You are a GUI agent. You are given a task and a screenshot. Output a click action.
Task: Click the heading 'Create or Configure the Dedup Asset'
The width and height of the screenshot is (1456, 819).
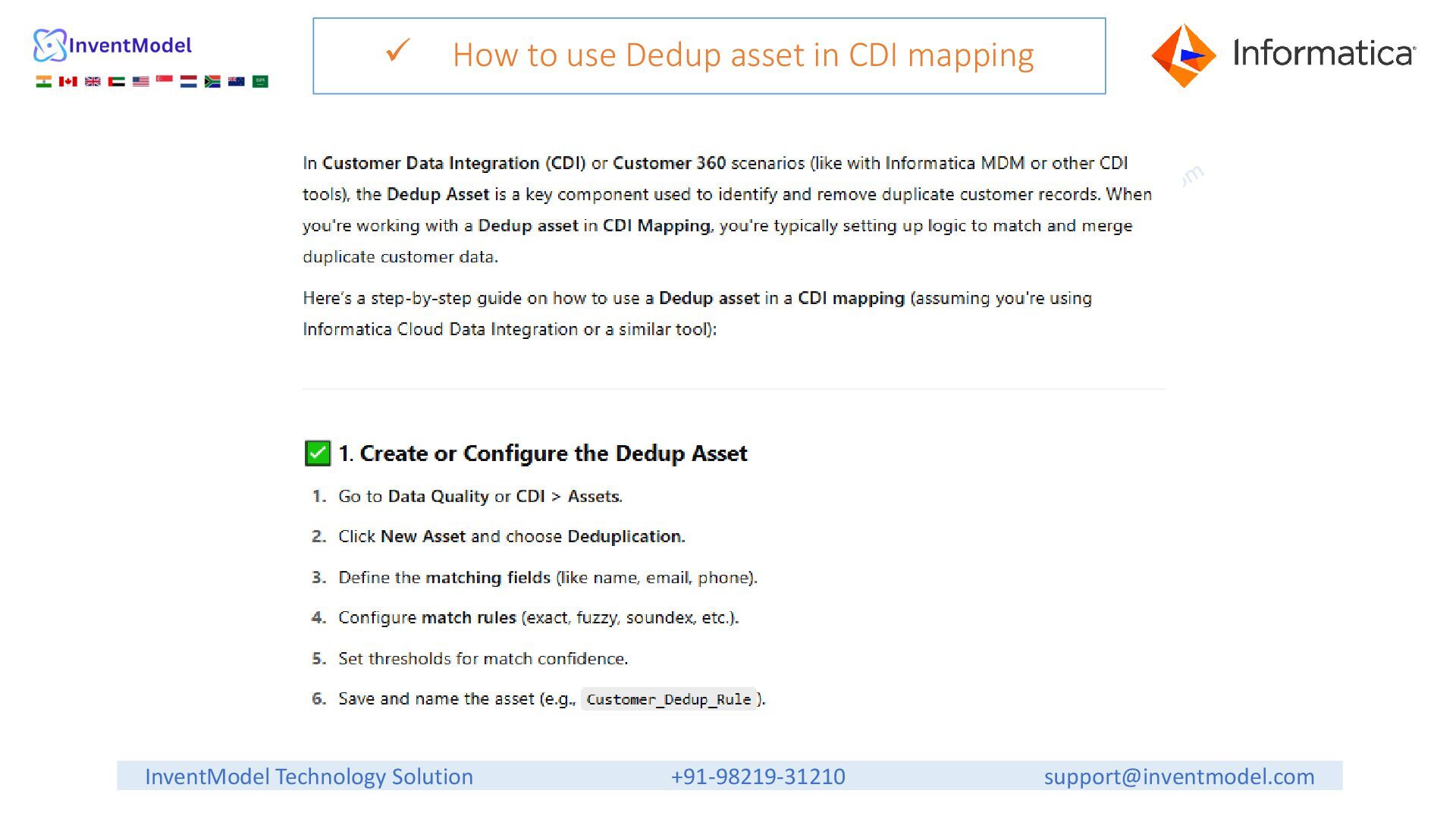pyautogui.click(x=554, y=453)
